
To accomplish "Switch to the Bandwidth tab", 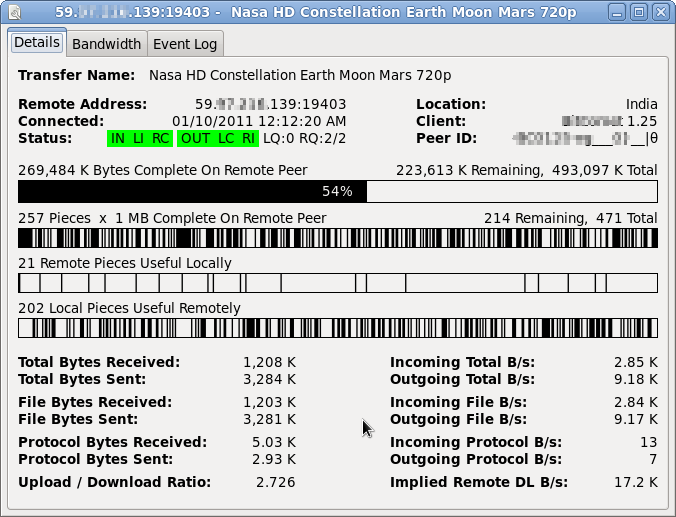I will (106, 44).
